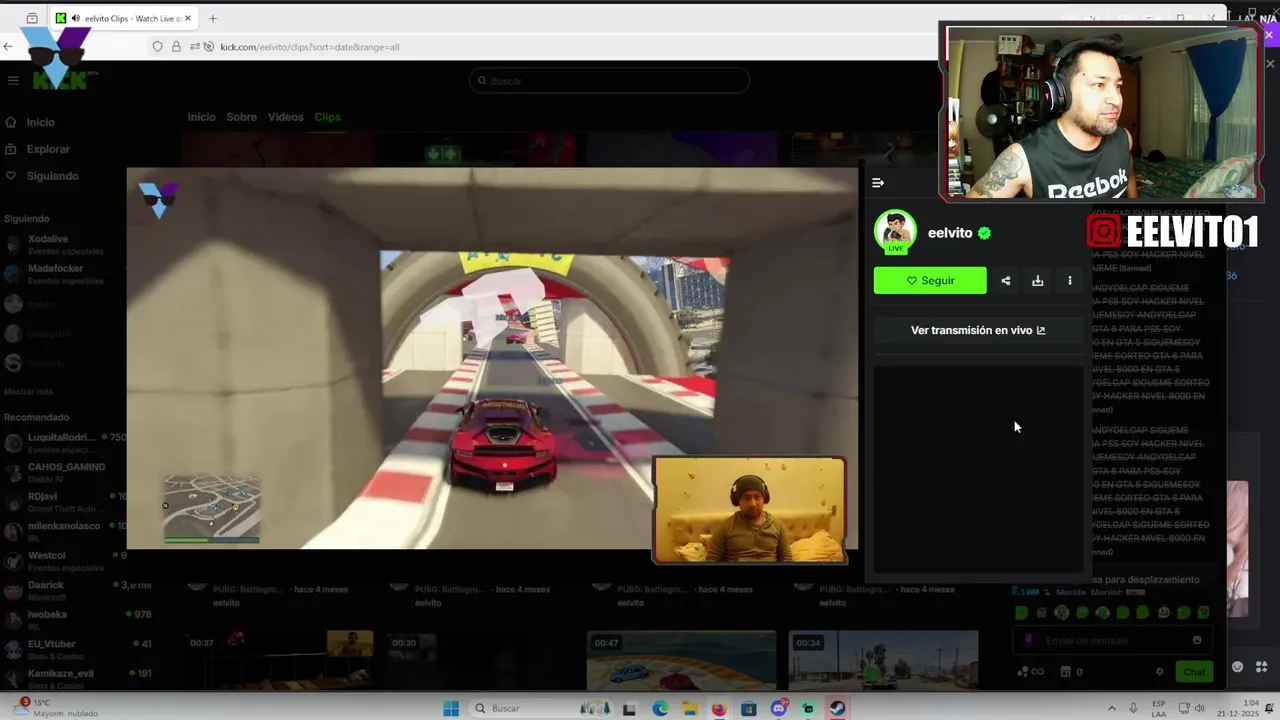Expand the Mostrar más followed list
Viewport: 1280px width, 720px height.
point(28,392)
